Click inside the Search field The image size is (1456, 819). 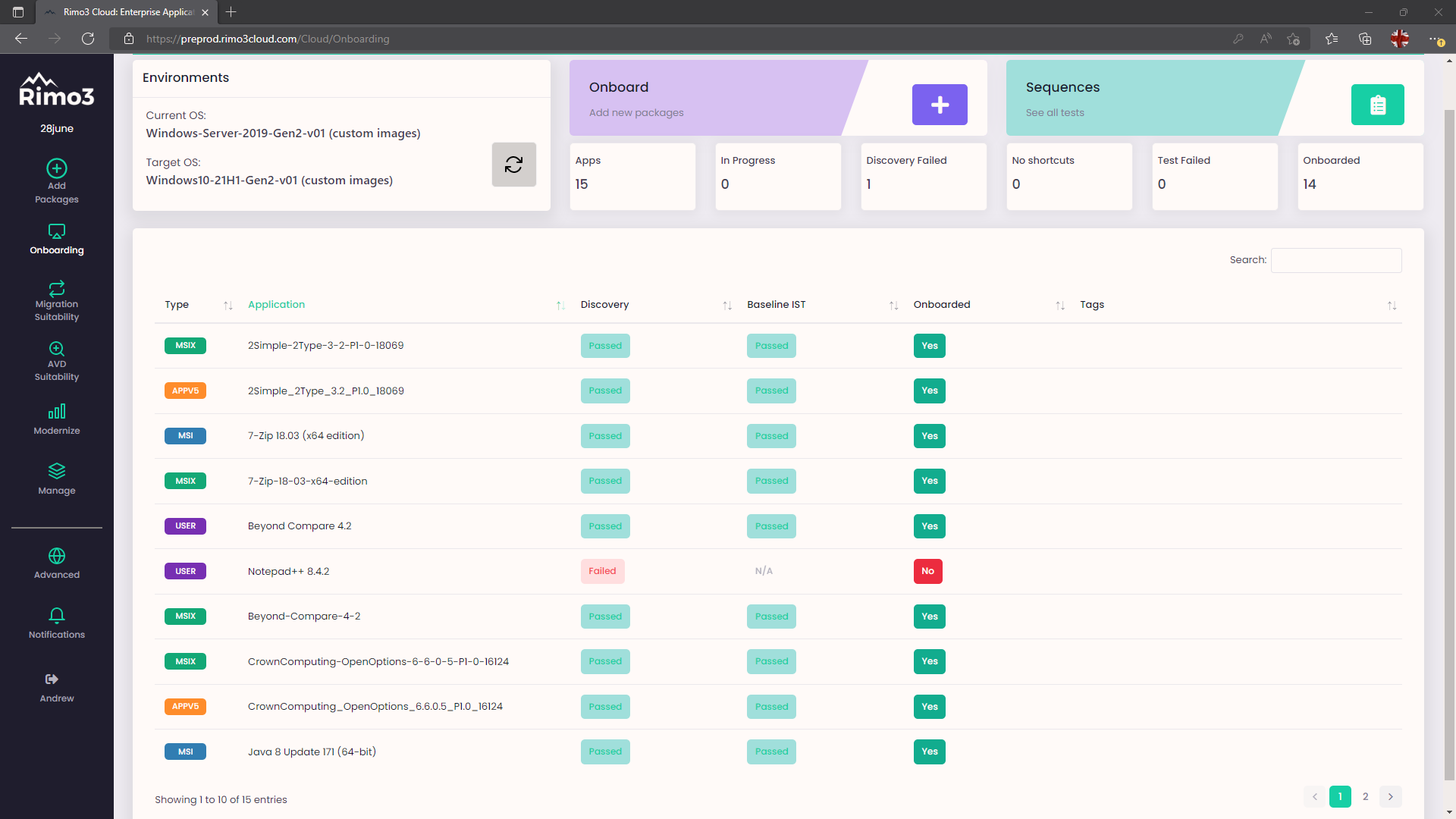(1335, 260)
